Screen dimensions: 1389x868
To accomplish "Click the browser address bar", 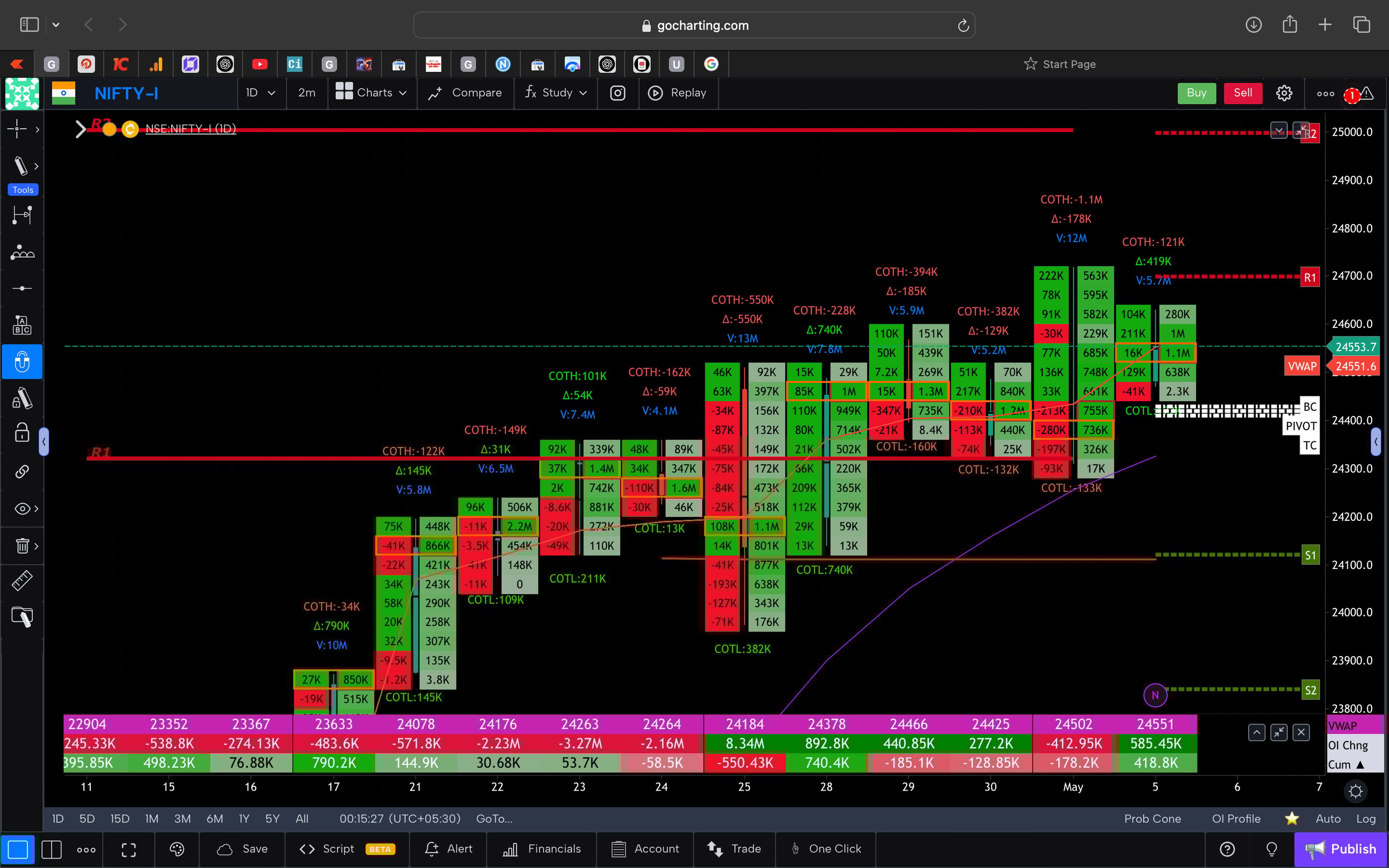I will click(x=694, y=25).
